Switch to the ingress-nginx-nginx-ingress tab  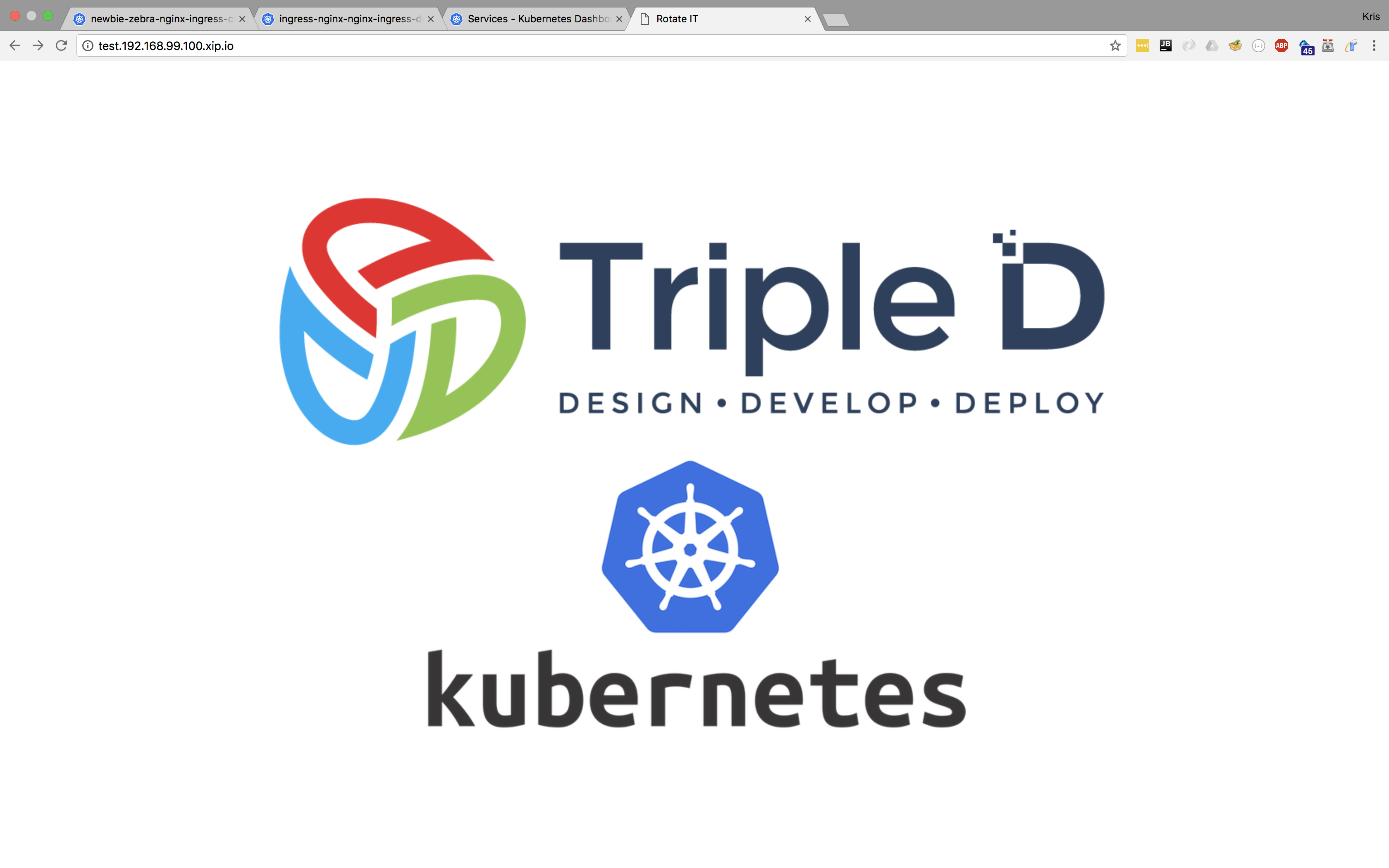pyautogui.click(x=346, y=19)
